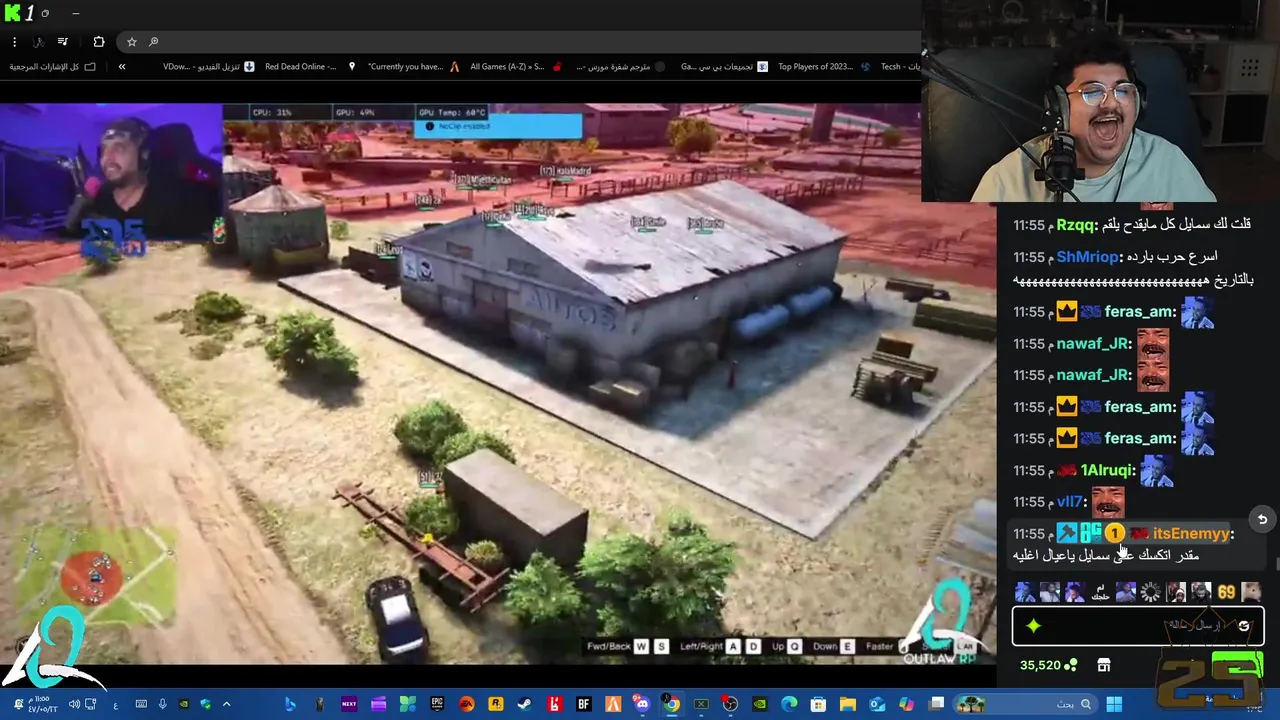Open the all bookmarks folder

[54, 67]
